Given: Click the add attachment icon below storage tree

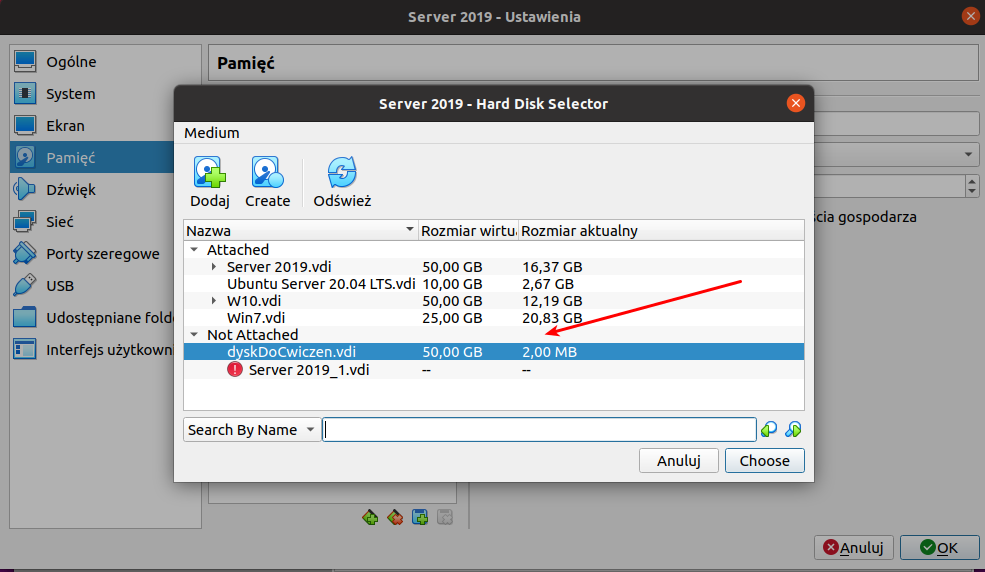Looking at the screenshot, I should [420, 517].
